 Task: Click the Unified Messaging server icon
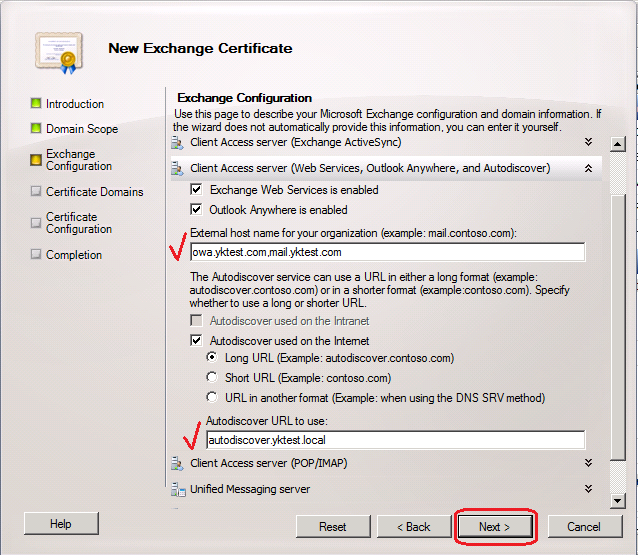pos(177,489)
